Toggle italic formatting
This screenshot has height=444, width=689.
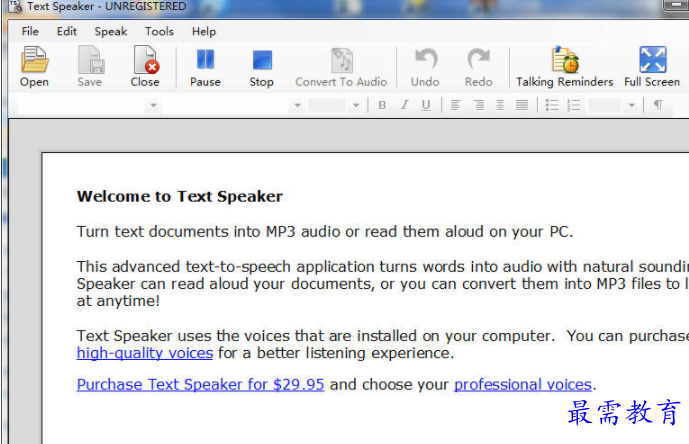pyautogui.click(x=404, y=105)
